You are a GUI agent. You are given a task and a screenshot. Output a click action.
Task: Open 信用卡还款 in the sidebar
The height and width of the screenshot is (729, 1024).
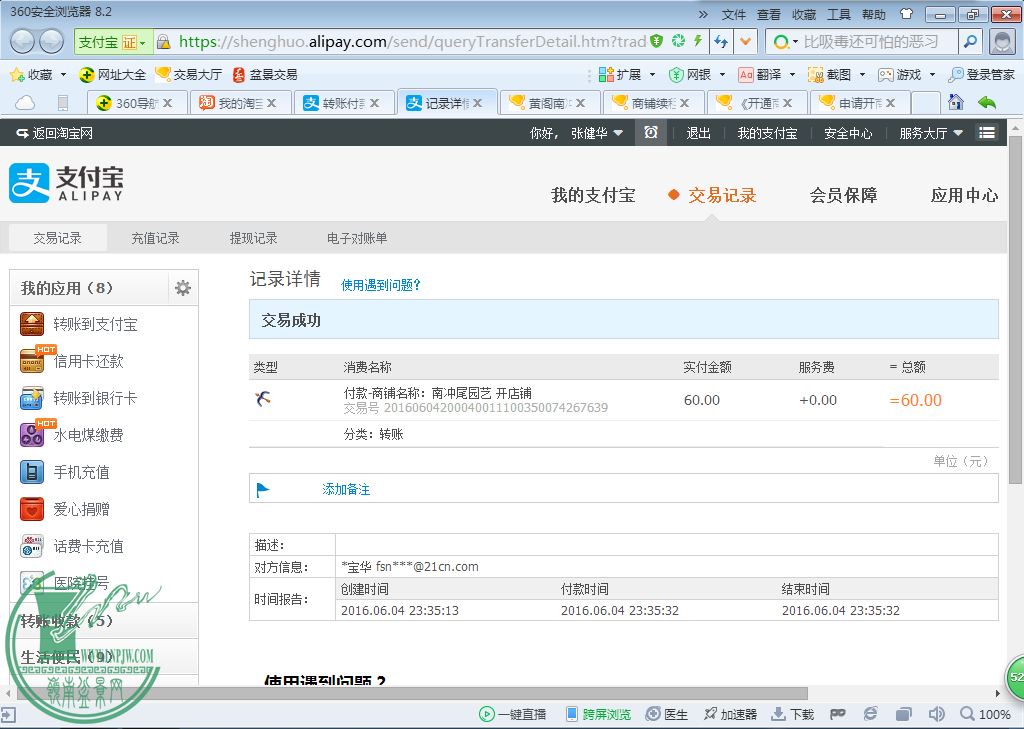pyautogui.click(x=88, y=361)
